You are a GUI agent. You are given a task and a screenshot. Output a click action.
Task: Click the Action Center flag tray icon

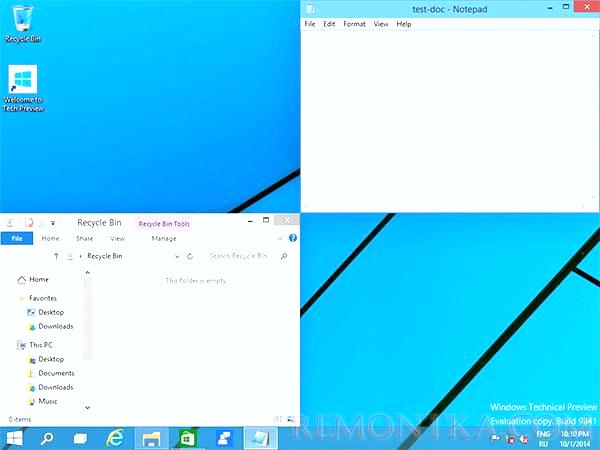click(496, 439)
